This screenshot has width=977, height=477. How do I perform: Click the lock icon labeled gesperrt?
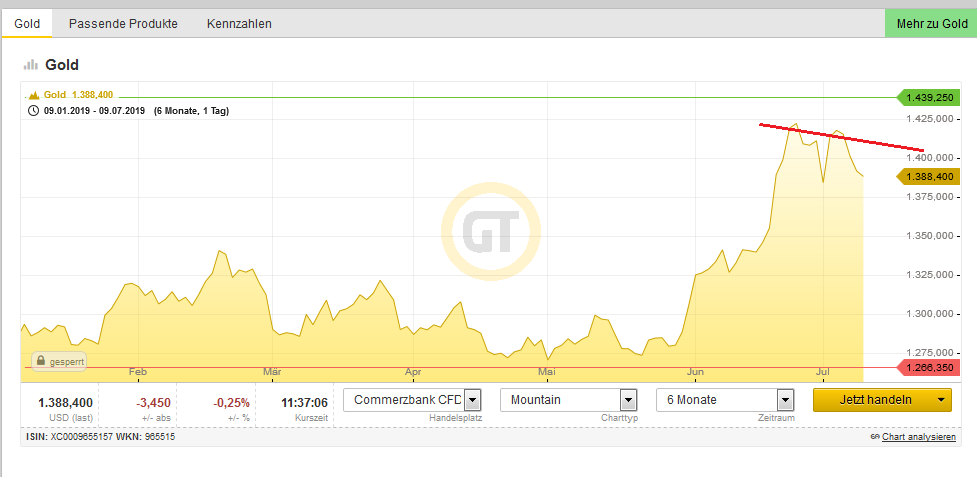coord(41,361)
